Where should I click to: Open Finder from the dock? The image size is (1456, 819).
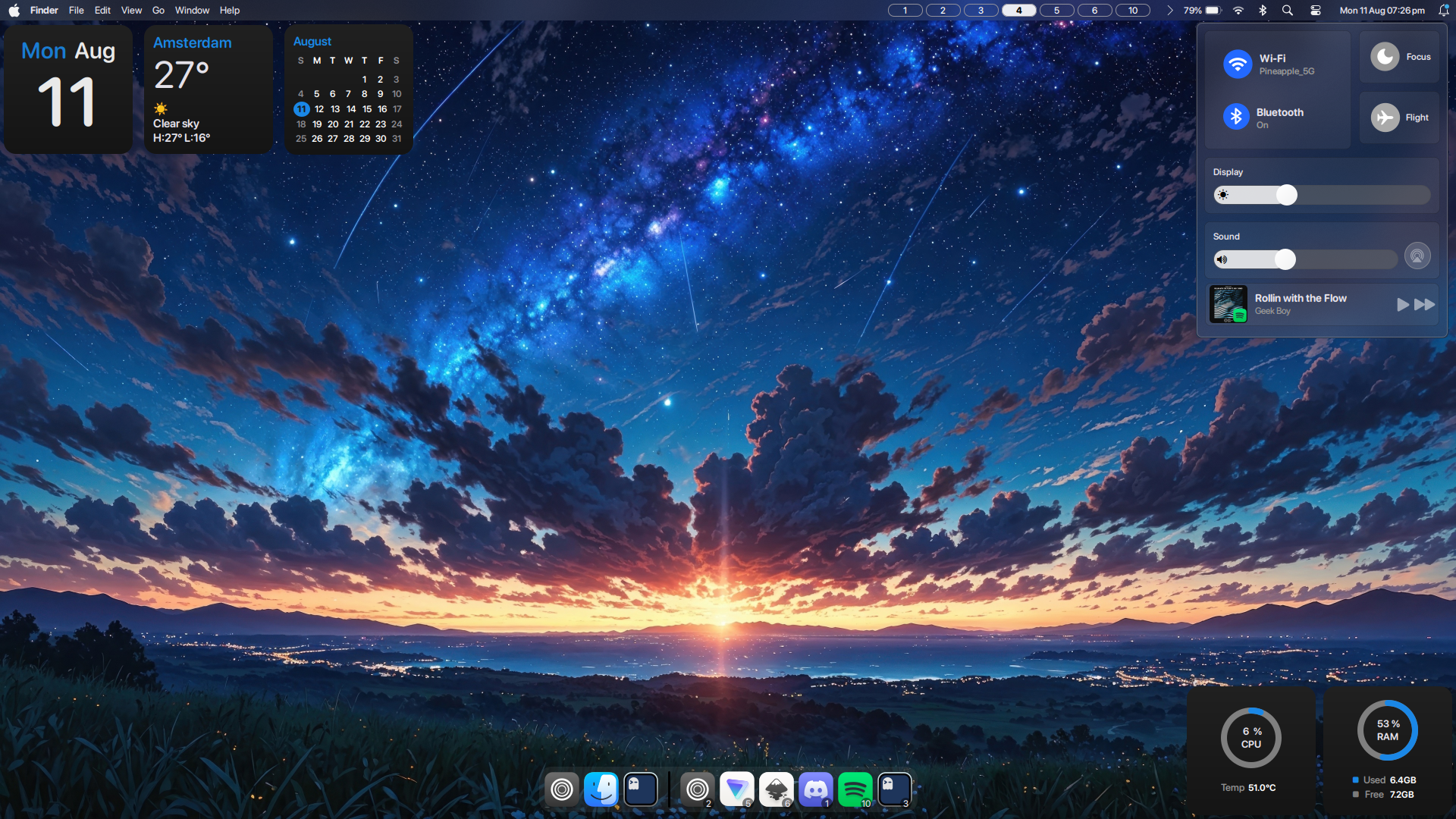click(601, 790)
